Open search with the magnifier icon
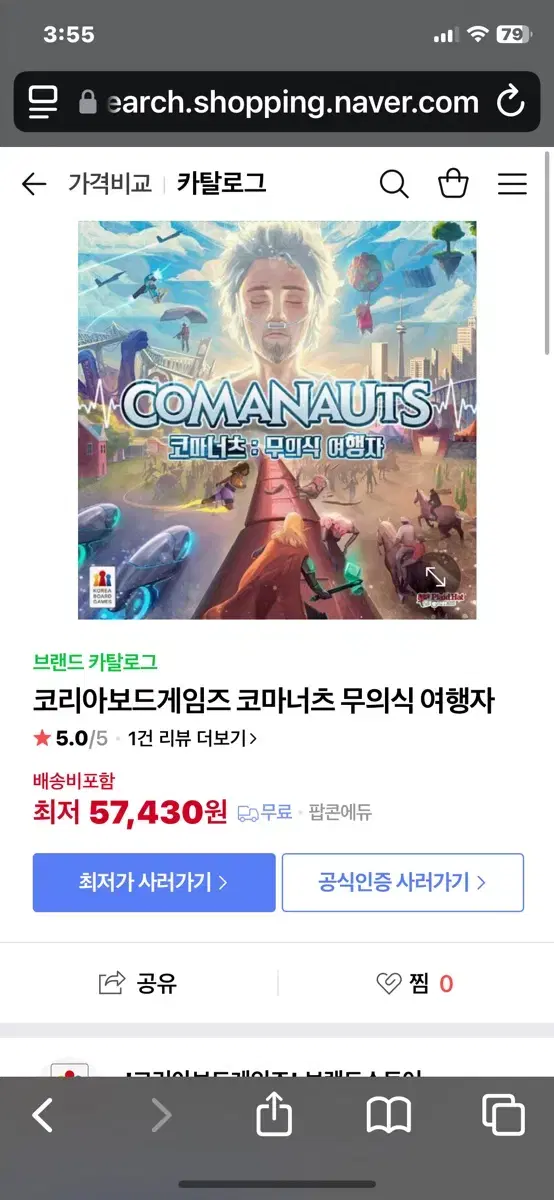Viewport: 554px width, 1200px height. click(394, 184)
